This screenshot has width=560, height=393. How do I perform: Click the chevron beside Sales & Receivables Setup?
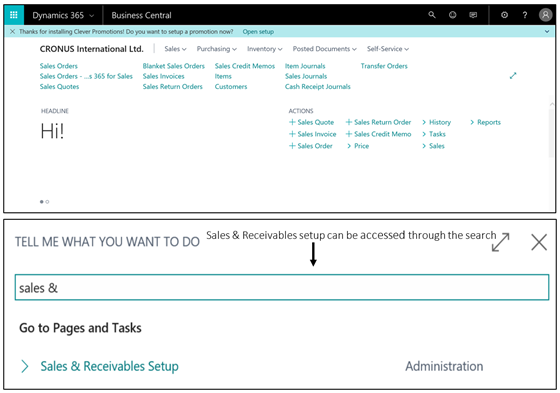coord(25,366)
